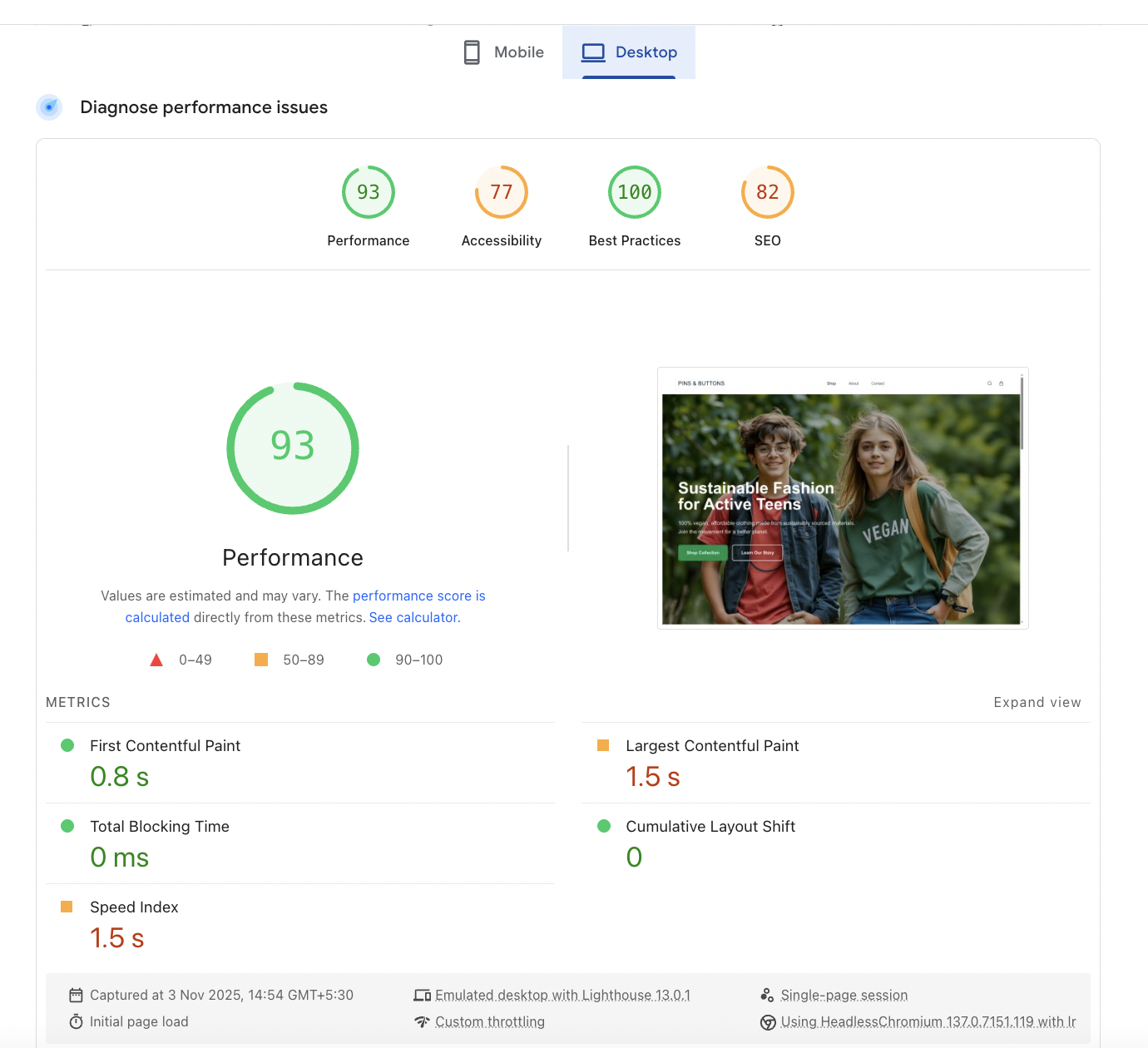
Task: Switch to the Mobile tab
Action: pyautogui.click(x=503, y=52)
